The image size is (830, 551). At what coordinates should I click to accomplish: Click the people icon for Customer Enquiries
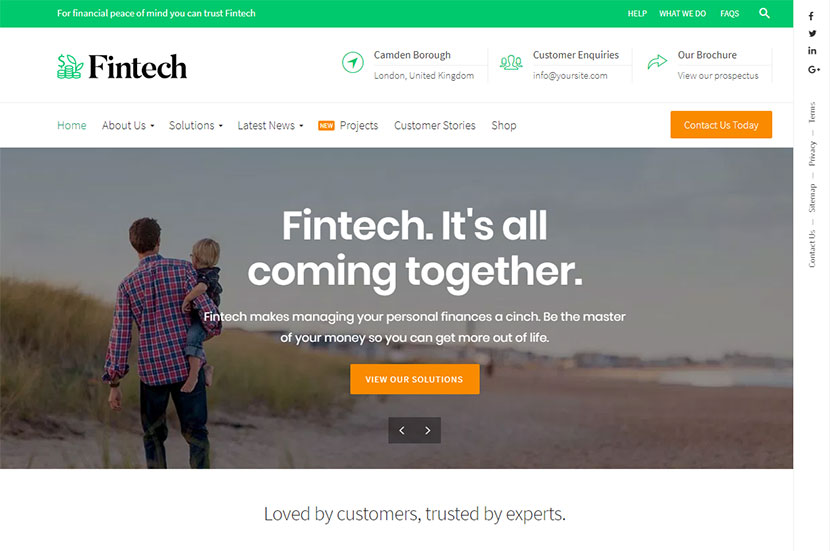click(511, 63)
